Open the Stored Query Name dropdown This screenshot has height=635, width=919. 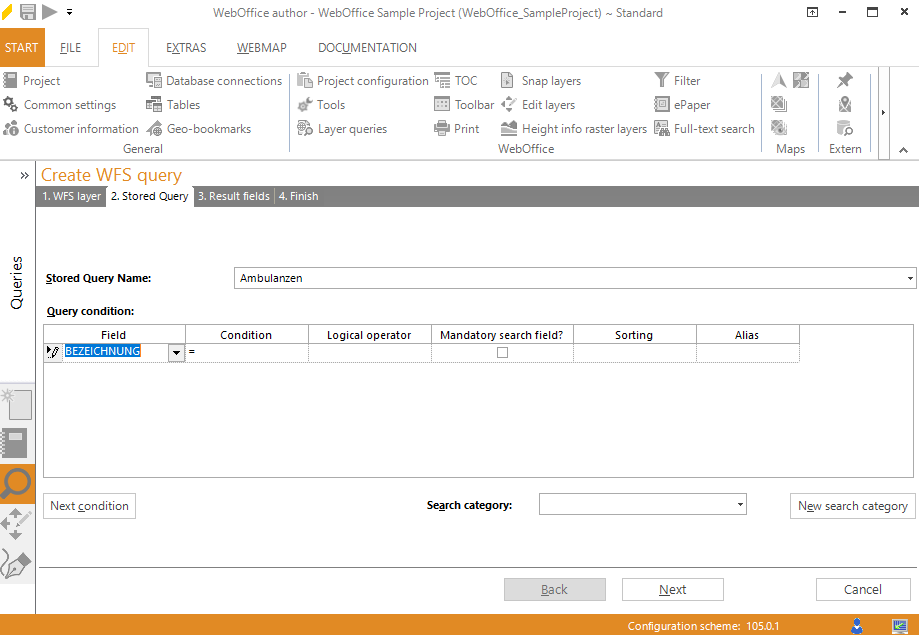(908, 277)
